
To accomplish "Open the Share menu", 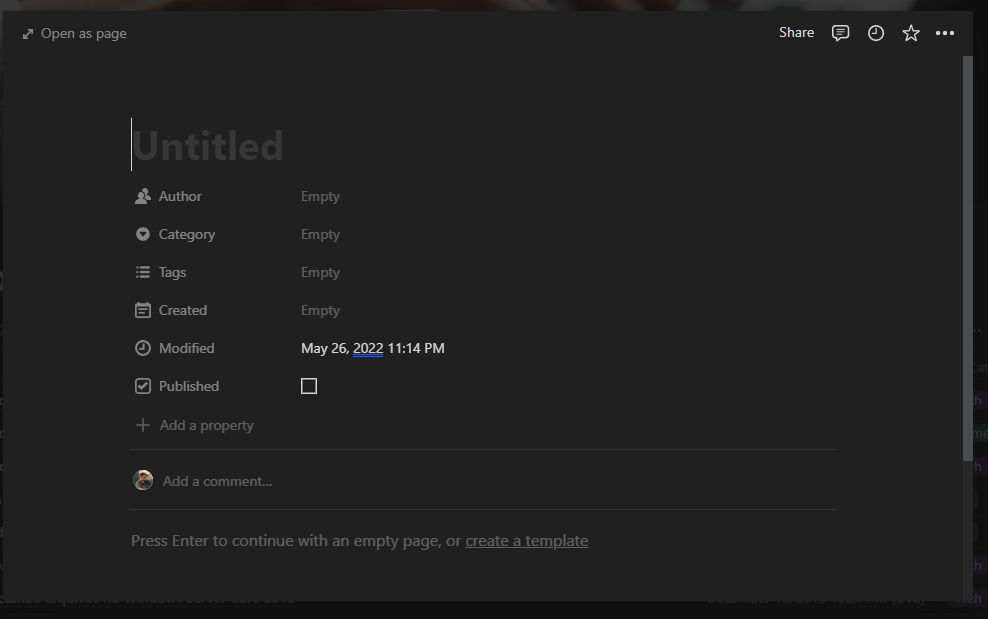I will 796,32.
